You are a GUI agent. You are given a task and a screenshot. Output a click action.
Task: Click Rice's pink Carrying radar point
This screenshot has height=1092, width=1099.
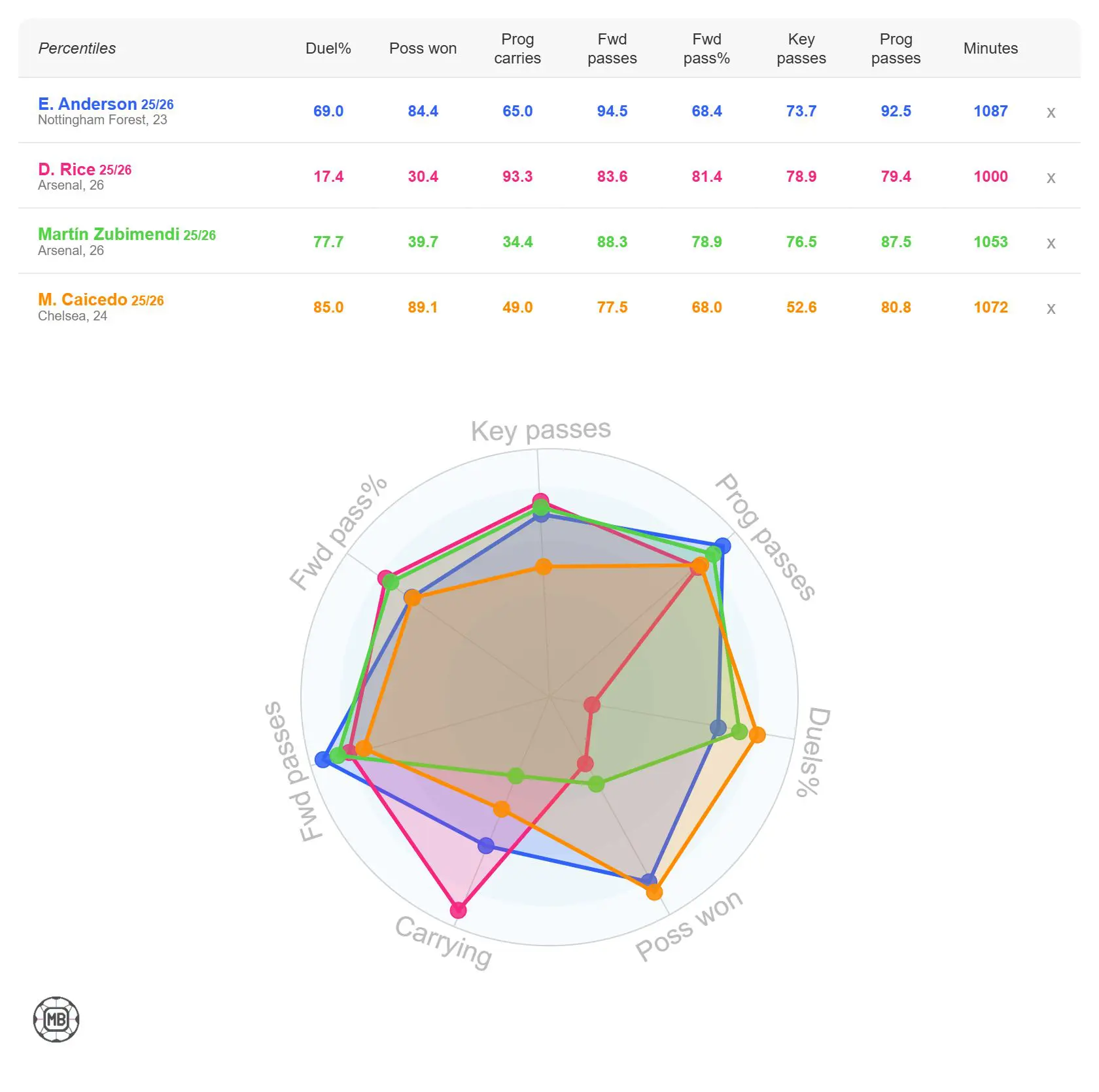coord(459,910)
